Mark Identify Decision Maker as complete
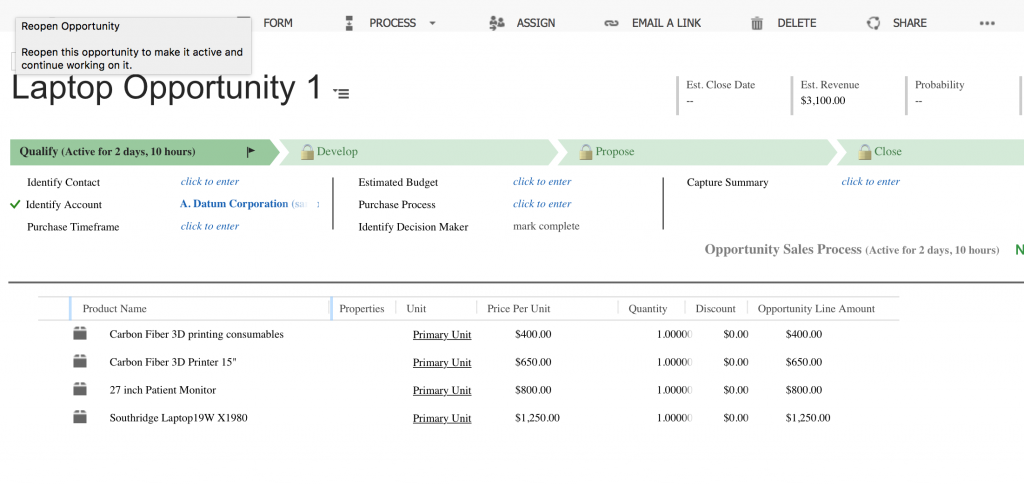The height and width of the screenshot is (485, 1024). coord(546,226)
